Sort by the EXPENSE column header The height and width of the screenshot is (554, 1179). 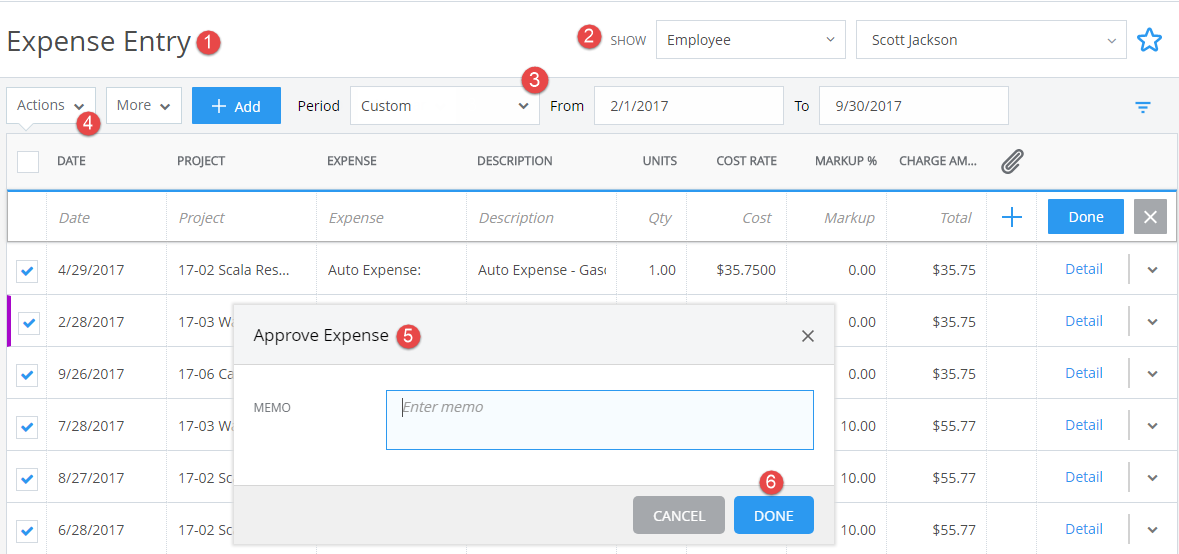coord(352,161)
